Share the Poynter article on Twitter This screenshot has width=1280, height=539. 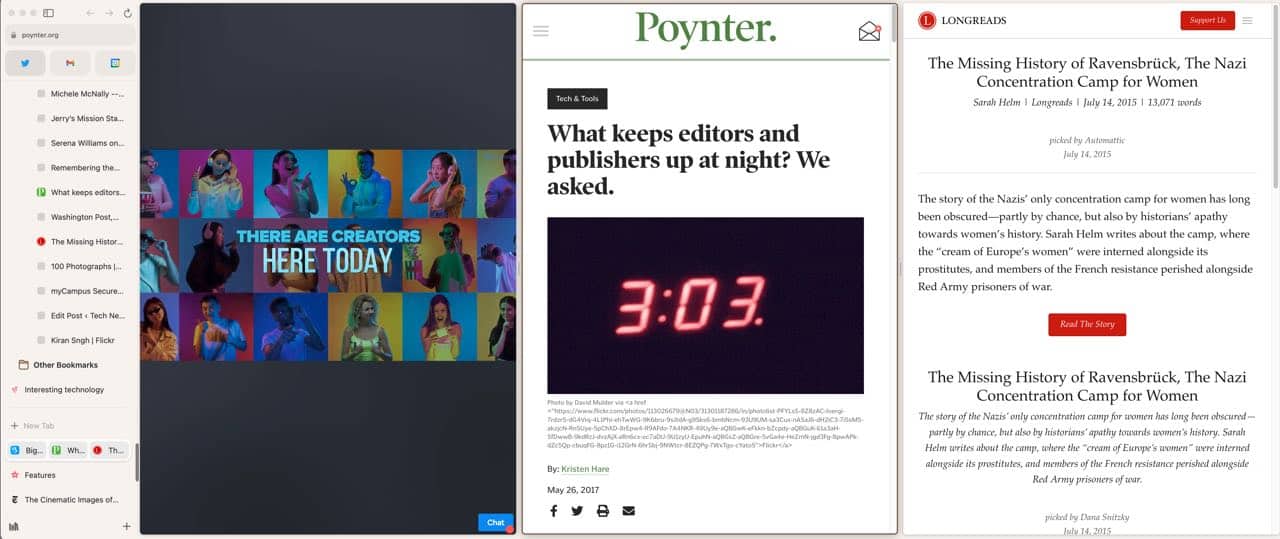(x=577, y=511)
